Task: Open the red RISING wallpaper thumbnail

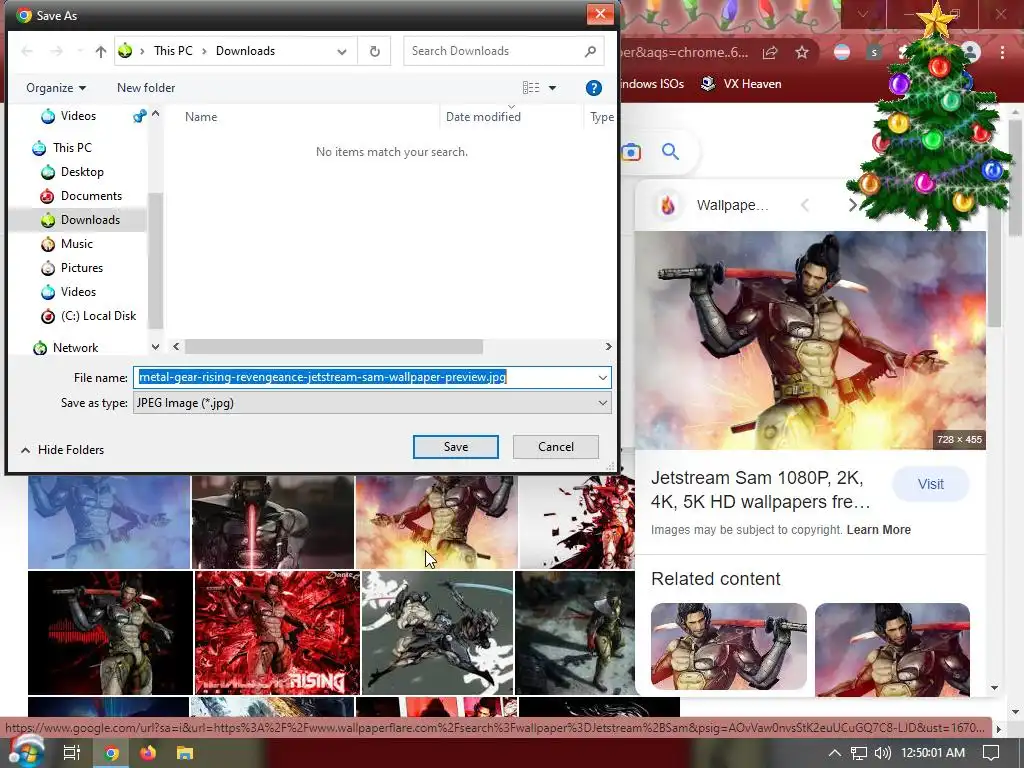Action: (278, 633)
